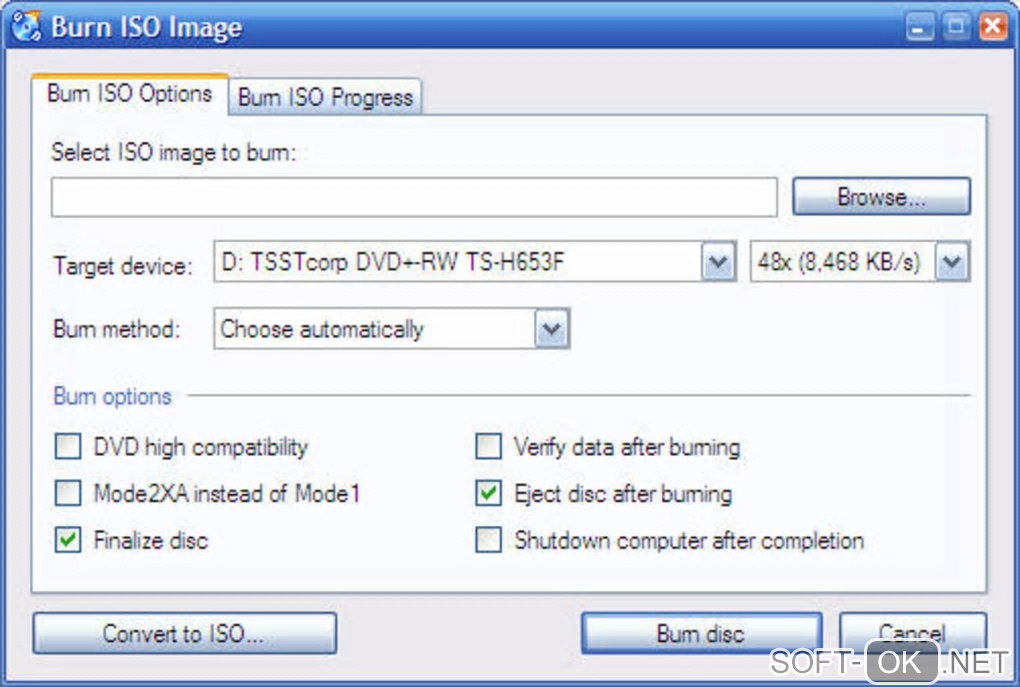Viewport: 1020px width, 687px height.
Task: Click the Burn ISO Image app icon
Action: (x=27, y=25)
